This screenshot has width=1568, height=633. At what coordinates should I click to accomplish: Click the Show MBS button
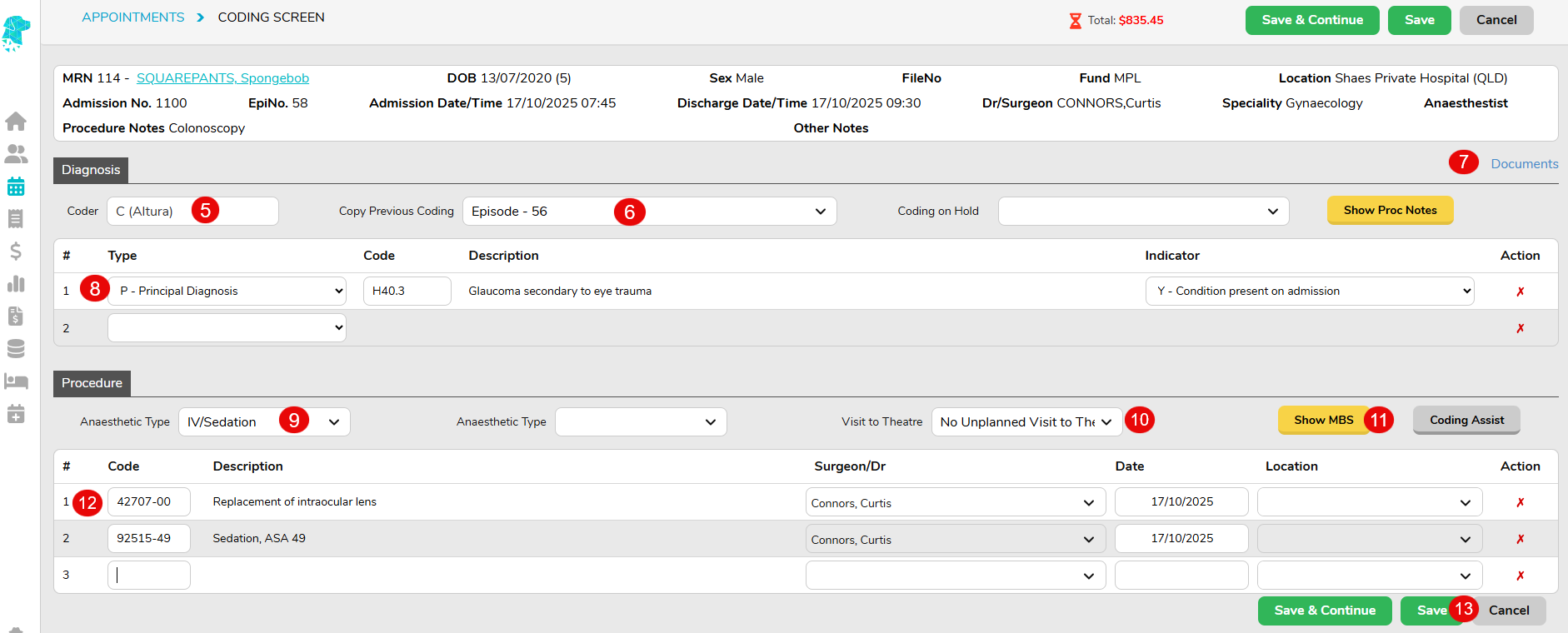pos(1322,421)
